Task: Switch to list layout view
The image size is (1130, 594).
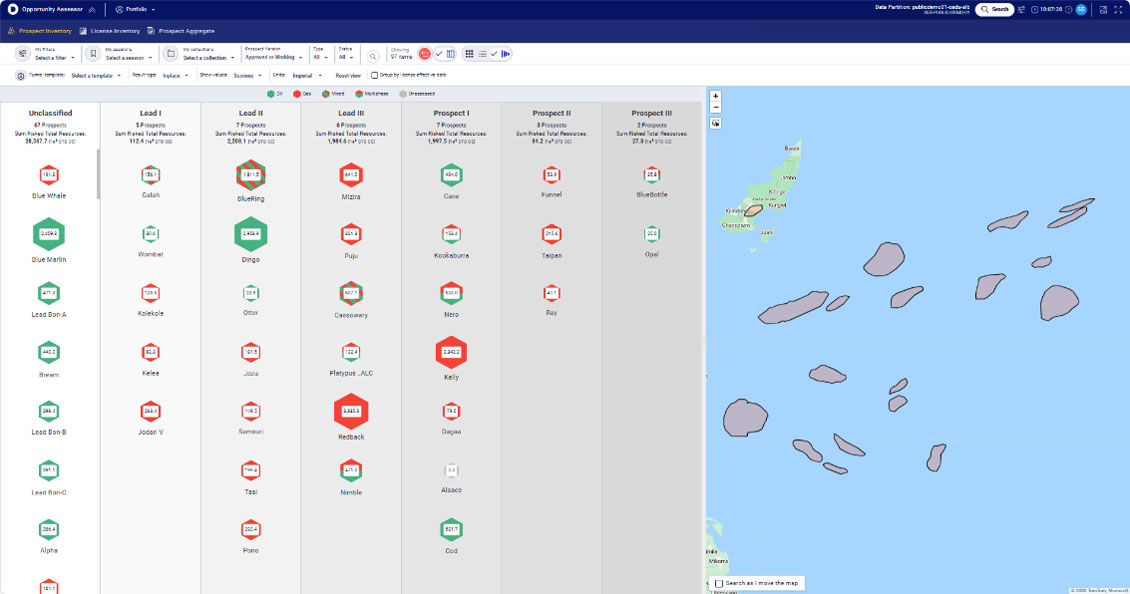Action: pos(484,54)
